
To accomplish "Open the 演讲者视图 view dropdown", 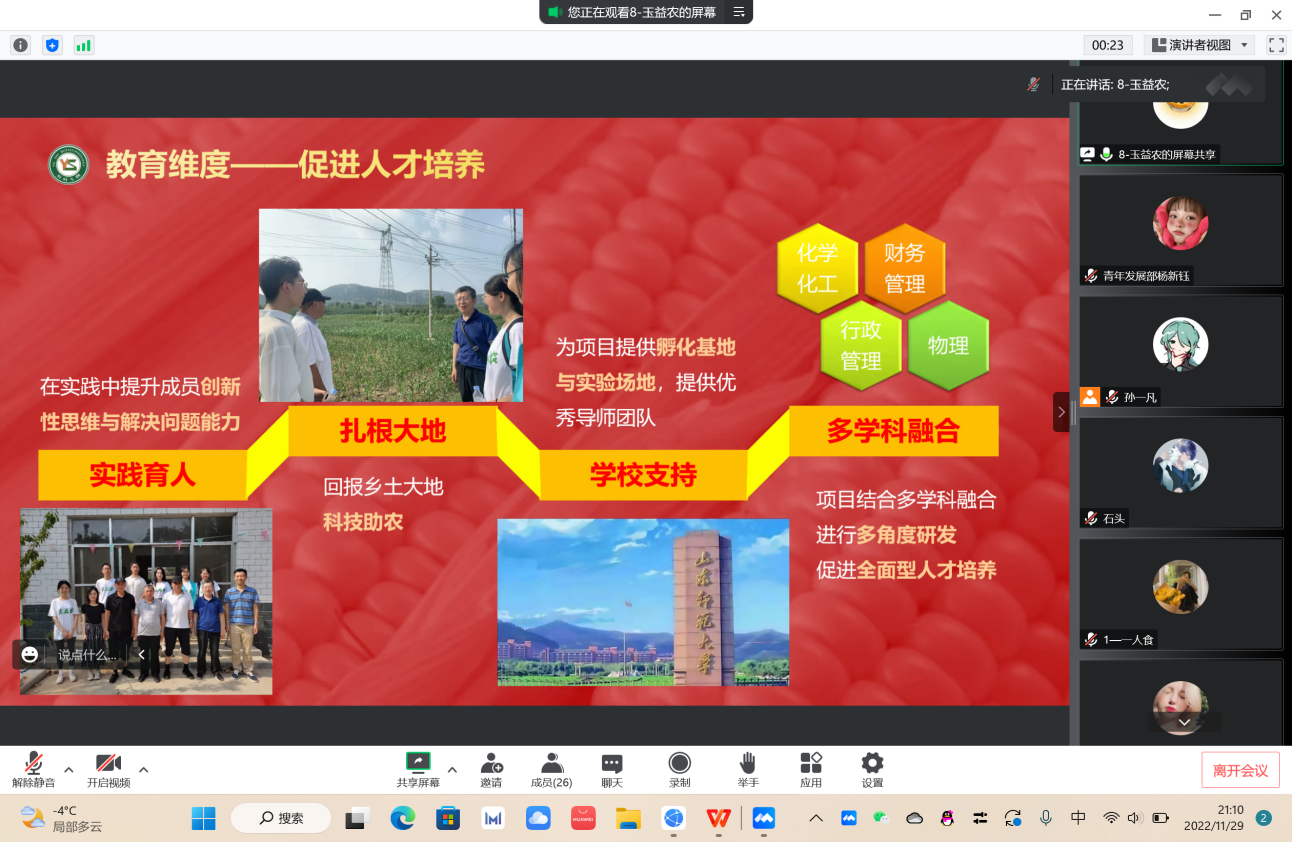I will tap(1199, 45).
